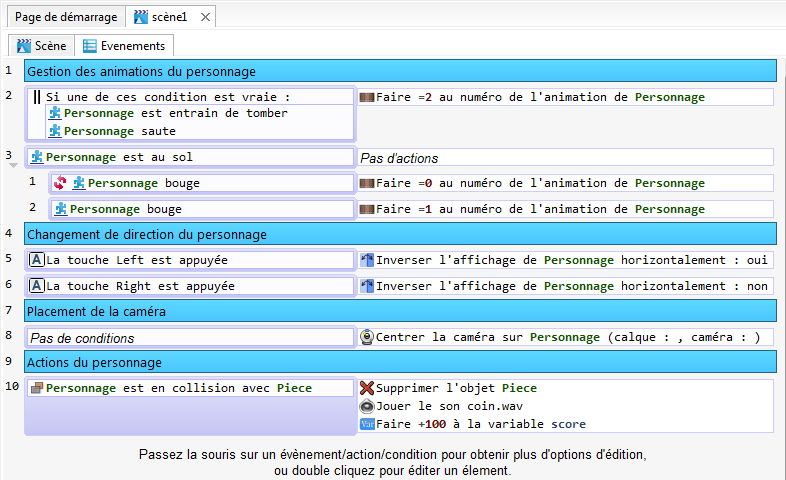Click the Var icon for score variable action
This screenshot has width=786, height=480.
point(367,424)
